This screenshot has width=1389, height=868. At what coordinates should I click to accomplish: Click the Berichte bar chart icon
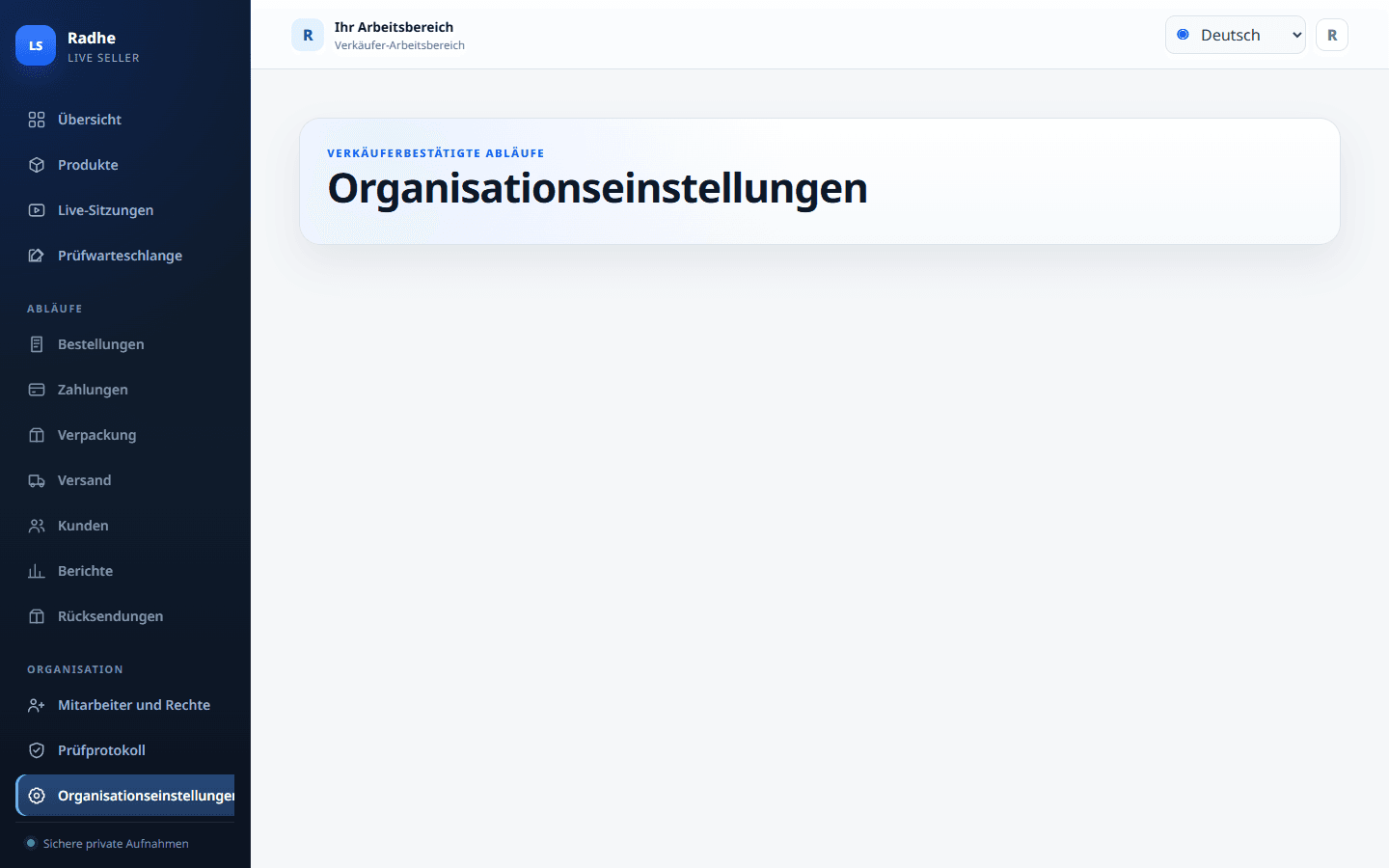click(37, 571)
